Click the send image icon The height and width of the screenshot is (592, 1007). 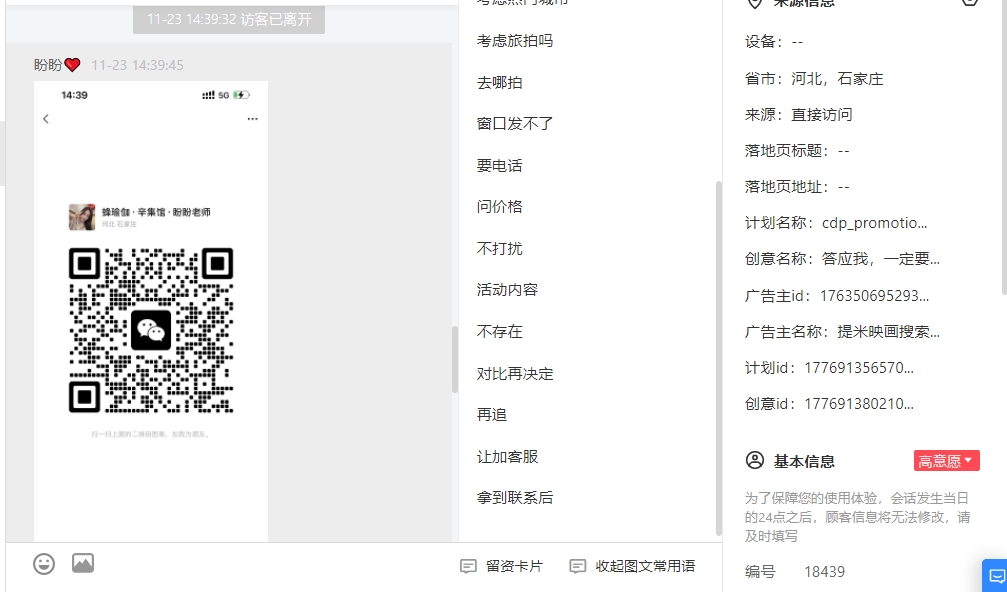click(x=83, y=563)
